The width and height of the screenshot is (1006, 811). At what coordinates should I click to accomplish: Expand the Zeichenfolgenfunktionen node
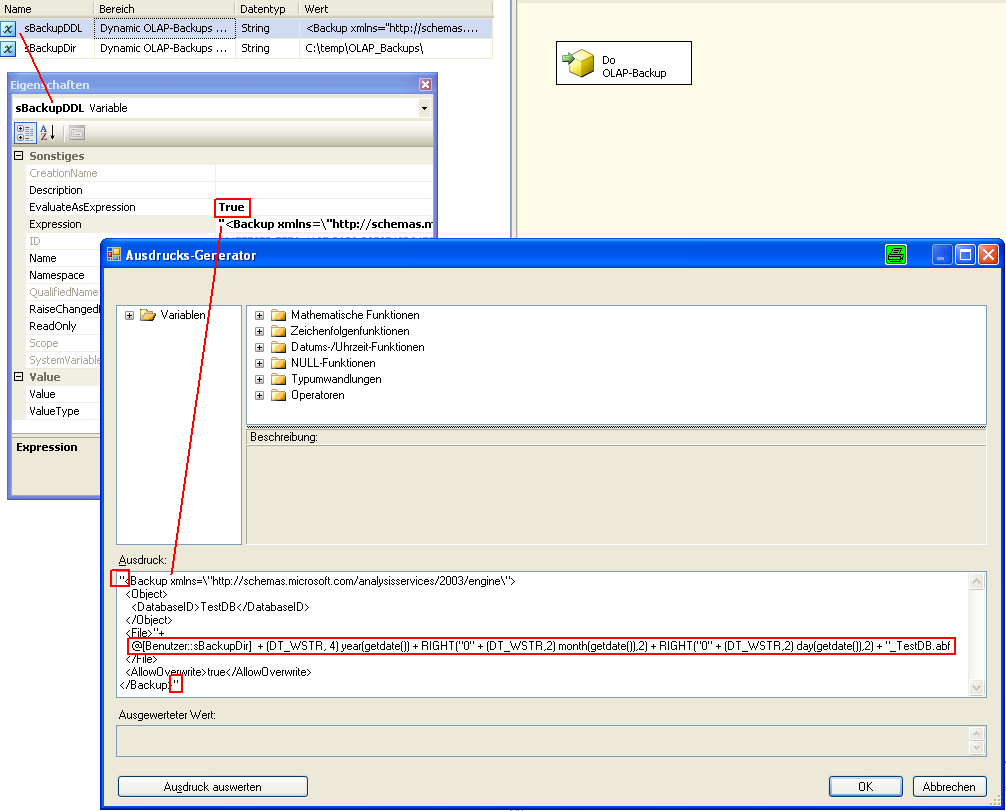click(260, 331)
